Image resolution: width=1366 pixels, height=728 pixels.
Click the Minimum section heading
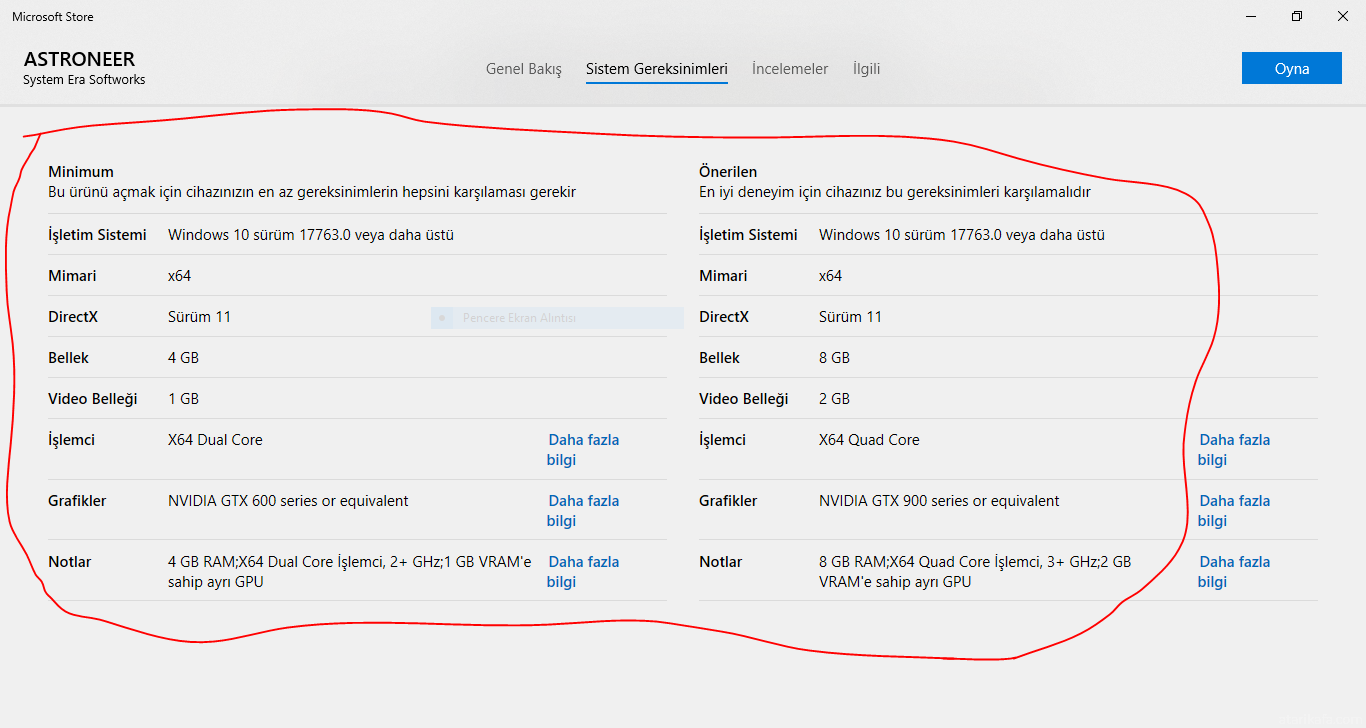tap(81, 172)
